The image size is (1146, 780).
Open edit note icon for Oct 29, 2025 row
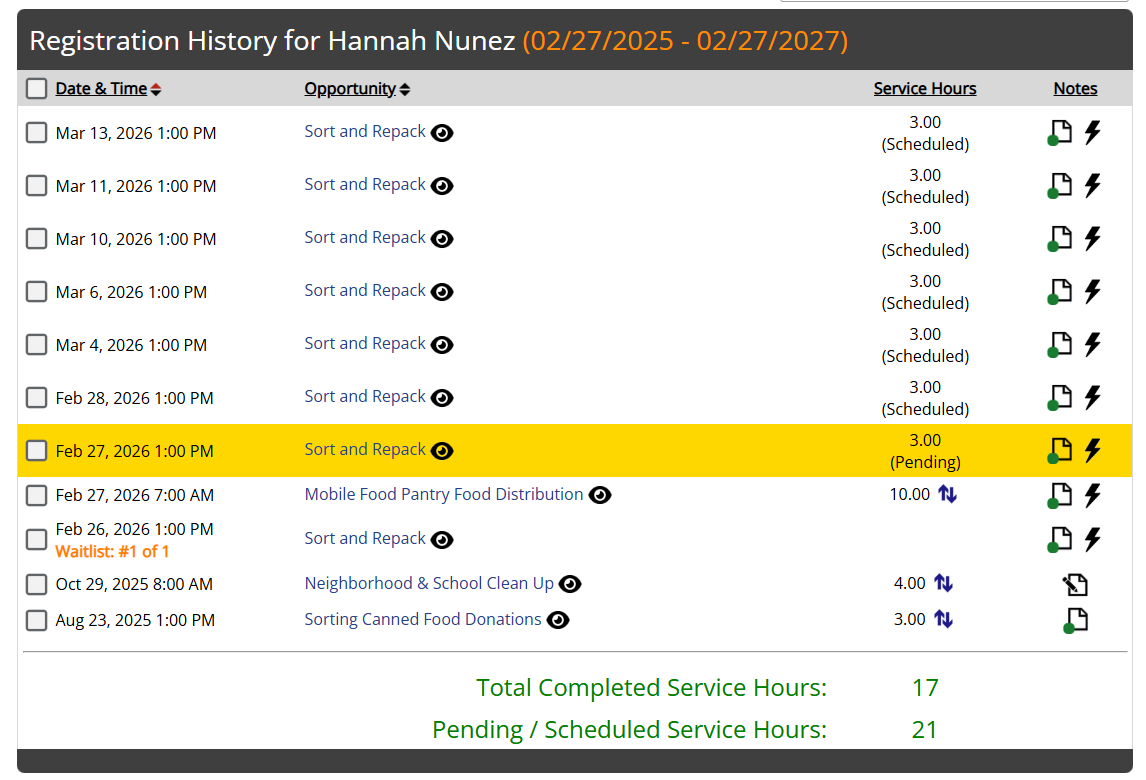[x=1075, y=584]
